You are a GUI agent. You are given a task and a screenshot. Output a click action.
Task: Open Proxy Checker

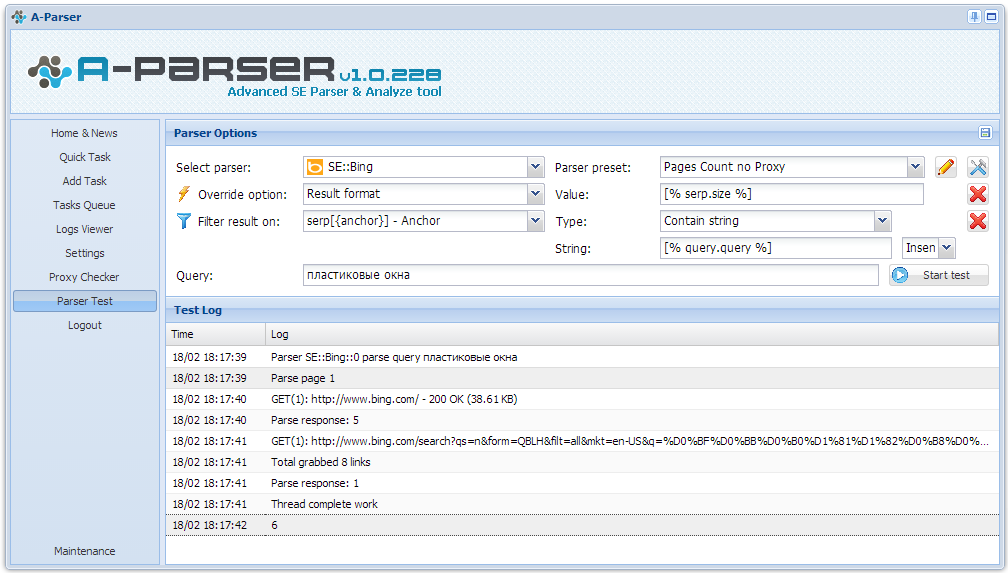[84, 277]
